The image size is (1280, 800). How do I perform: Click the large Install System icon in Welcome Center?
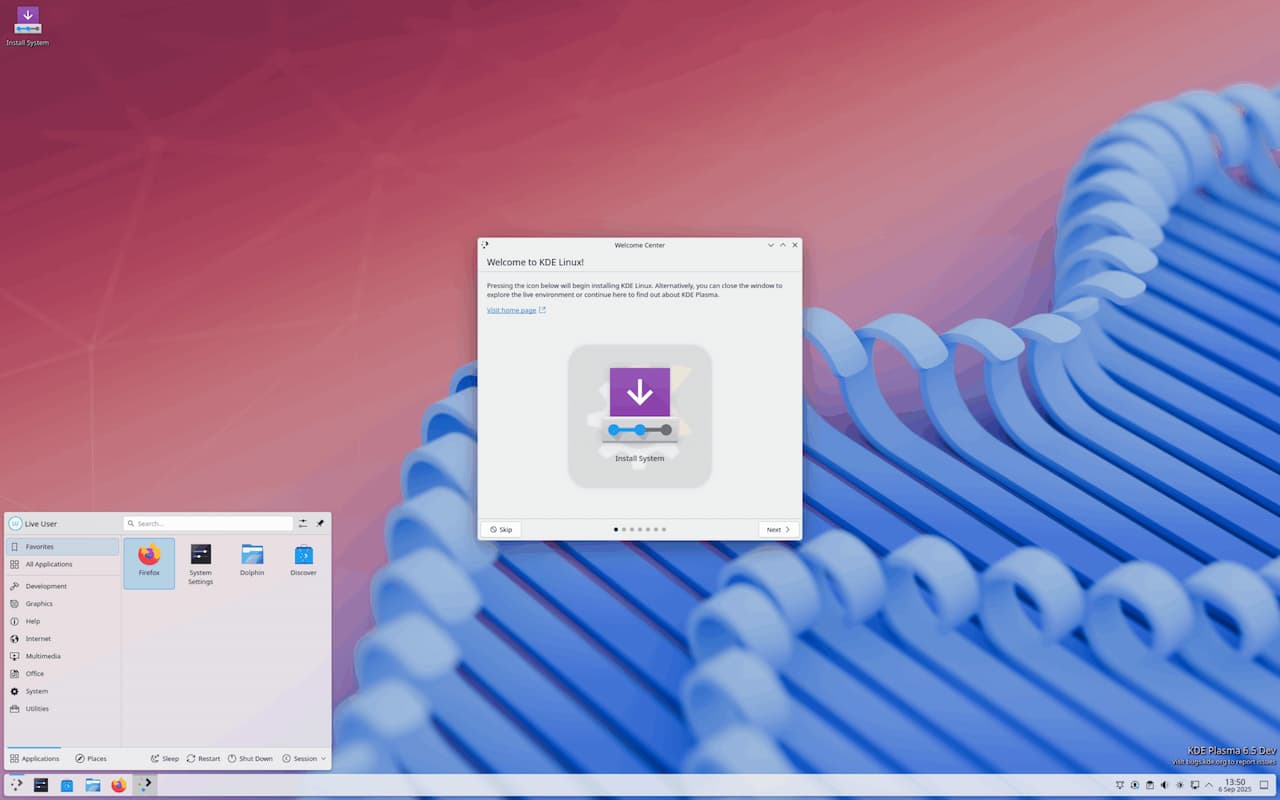(x=639, y=416)
